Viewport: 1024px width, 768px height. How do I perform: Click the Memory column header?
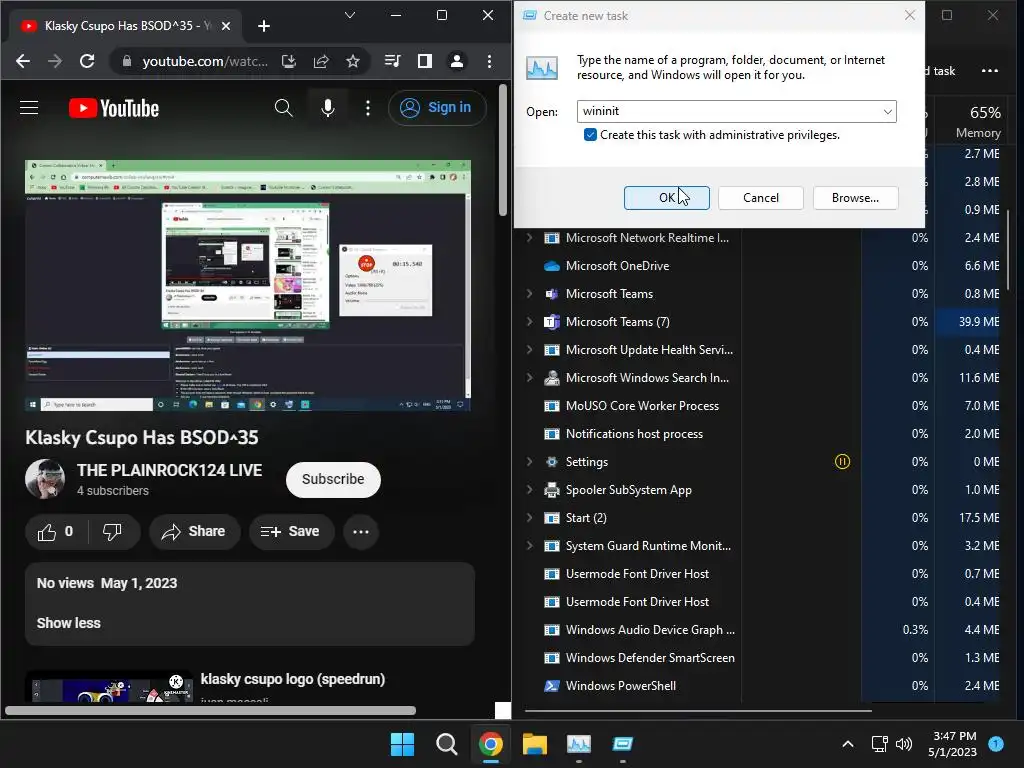[x=974, y=121]
